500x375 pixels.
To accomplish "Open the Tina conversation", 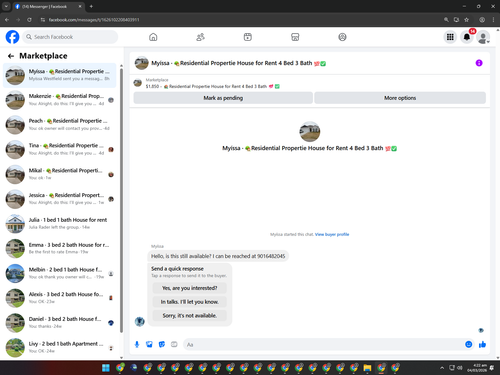I will (60, 149).
